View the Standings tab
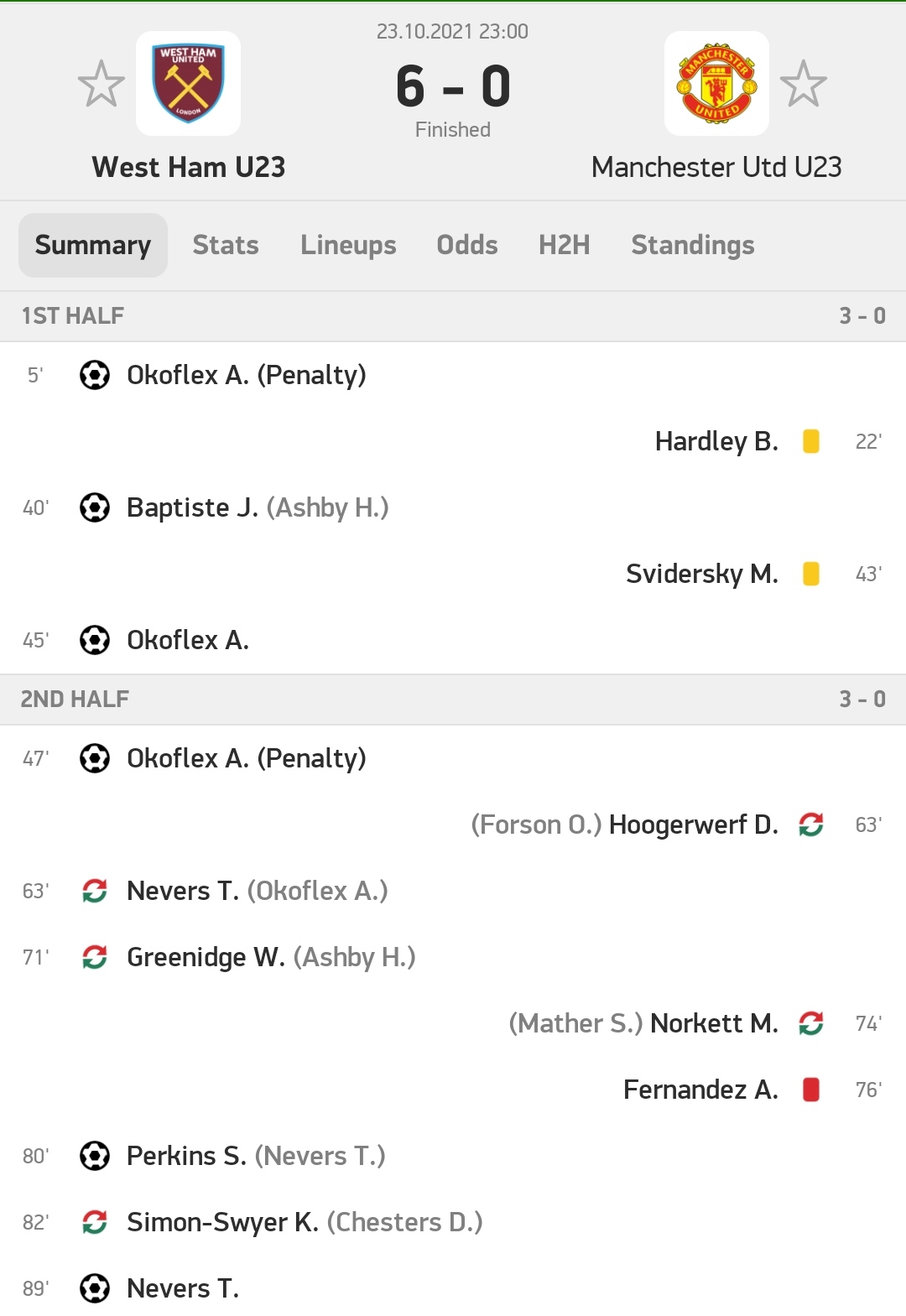The height and width of the screenshot is (1316, 906). click(693, 245)
